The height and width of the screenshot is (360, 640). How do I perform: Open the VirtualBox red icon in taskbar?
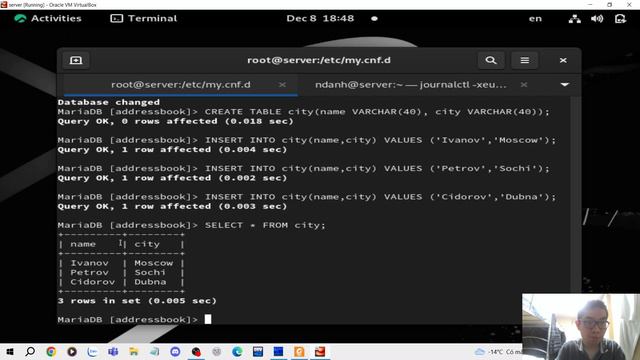[320, 351]
